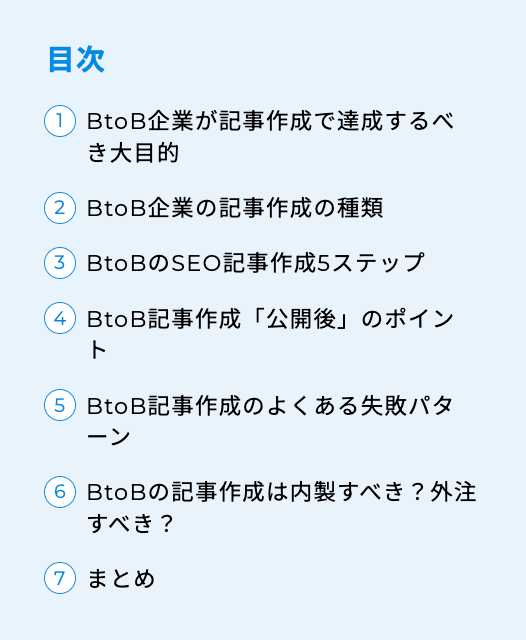Click the circled number 5 icon
Viewport: 526px width, 640px height.
tap(60, 405)
